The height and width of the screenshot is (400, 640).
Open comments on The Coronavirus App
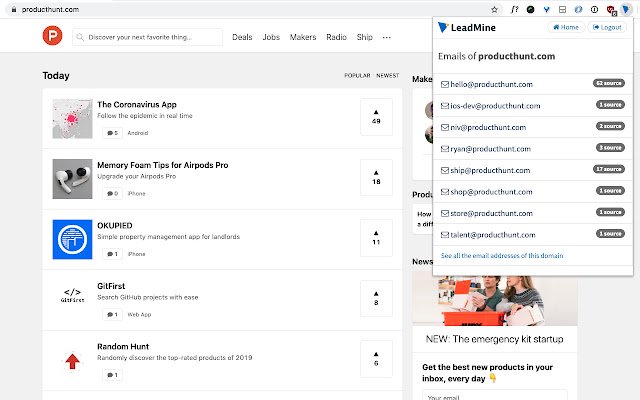tap(112, 133)
